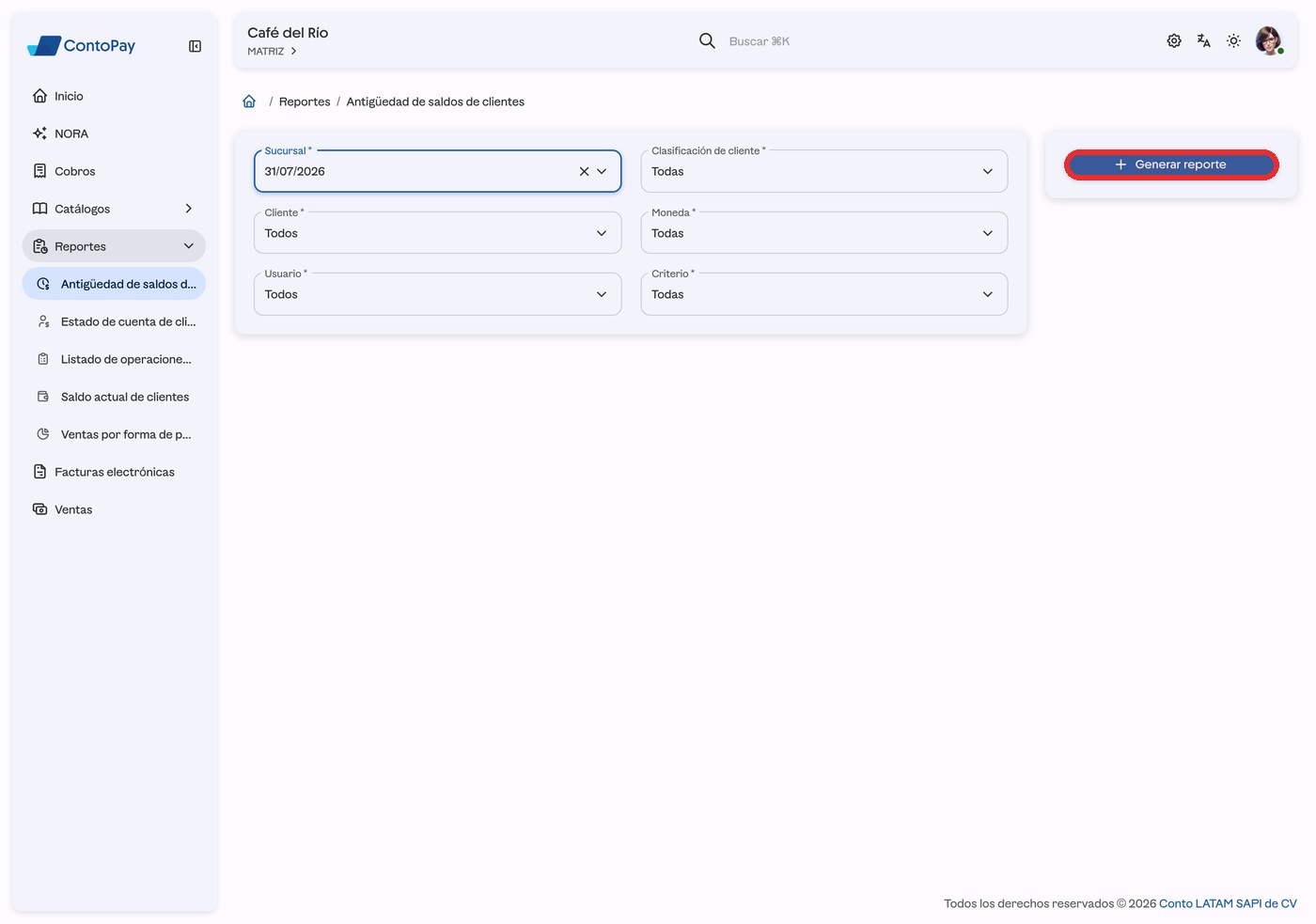The width and height of the screenshot is (1316, 924).
Task: Click the search magnifier icon
Action: [x=707, y=40]
